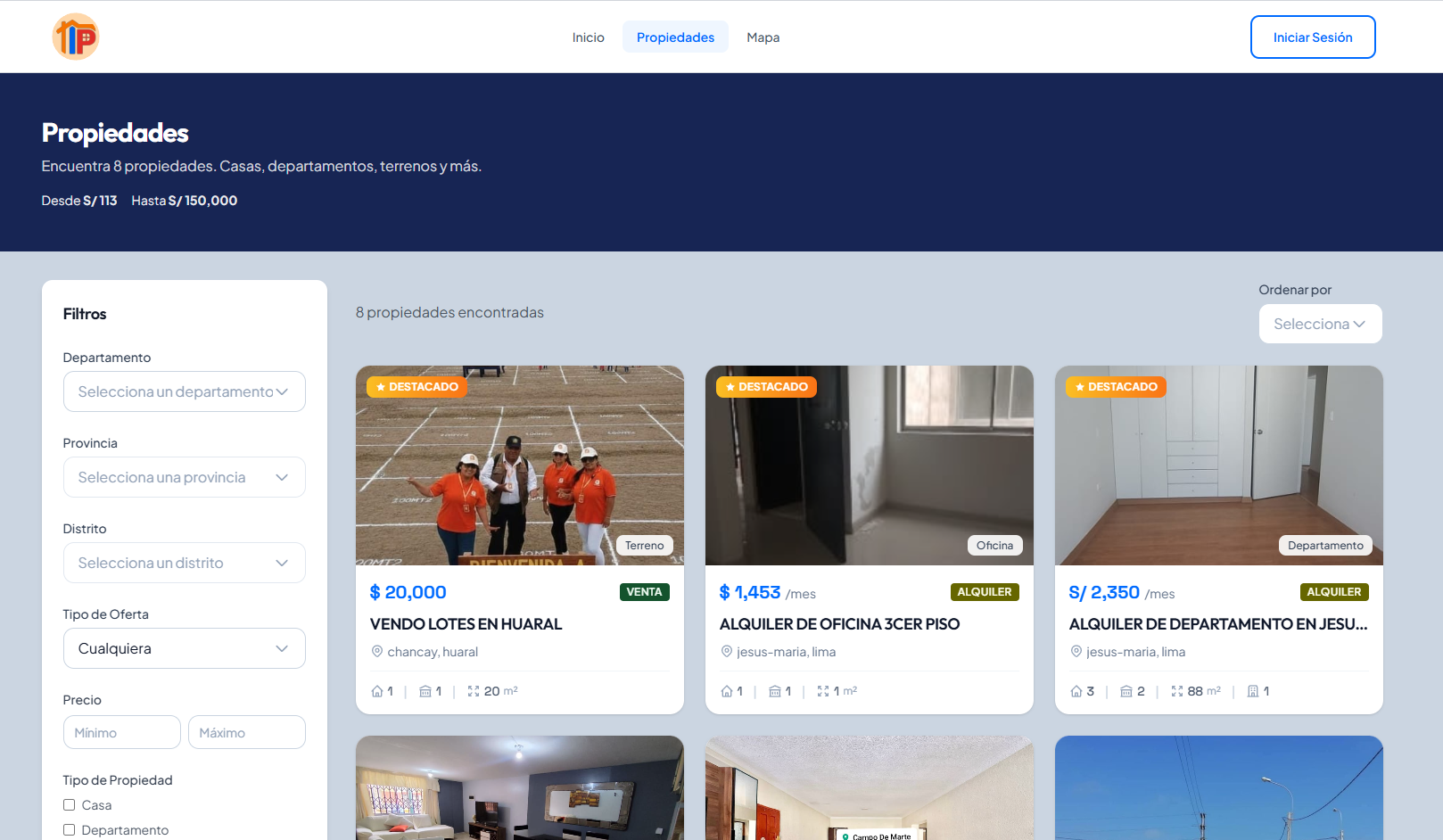Click ALQUILER badge on the S/ 2,350 card
Screen dimensions: 1443x840
pyautogui.click(x=1334, y=592)
